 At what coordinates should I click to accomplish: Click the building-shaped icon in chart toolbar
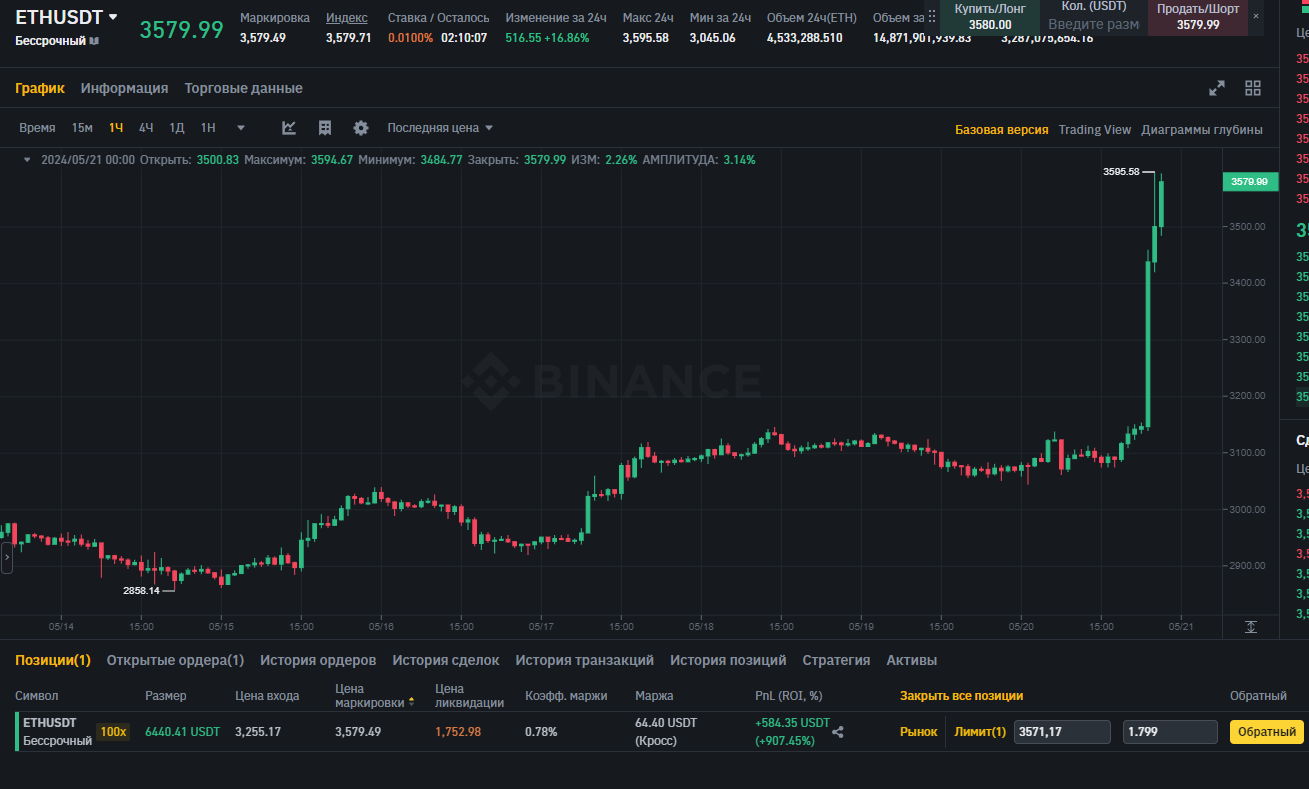[x=325, y=128]
